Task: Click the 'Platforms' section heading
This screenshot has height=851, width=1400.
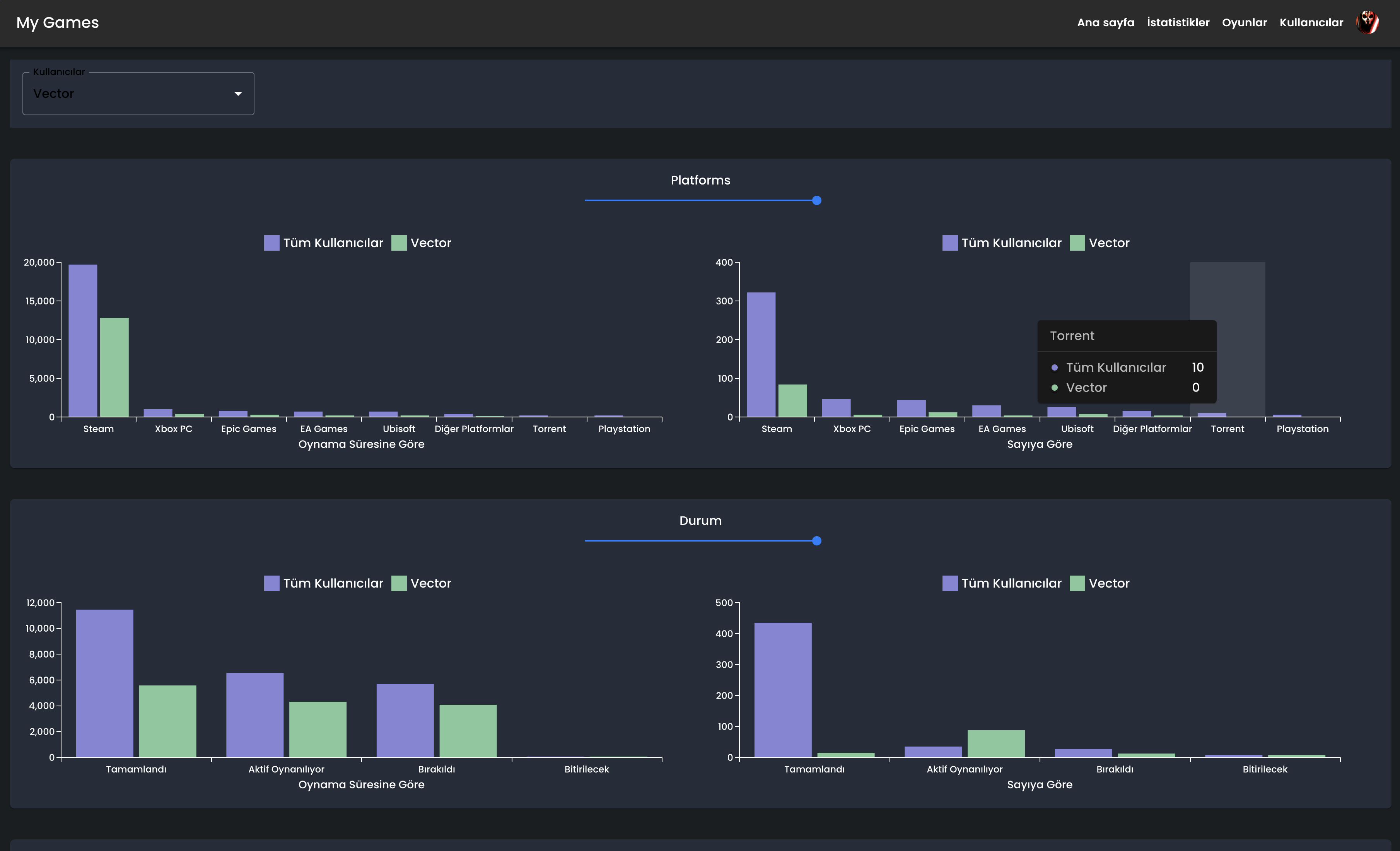Action: click(700, 180)
